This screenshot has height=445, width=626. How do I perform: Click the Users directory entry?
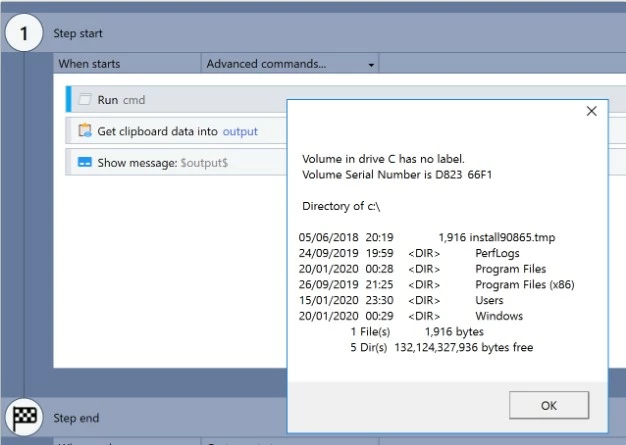pyautogui.click(x=489, y=300)
